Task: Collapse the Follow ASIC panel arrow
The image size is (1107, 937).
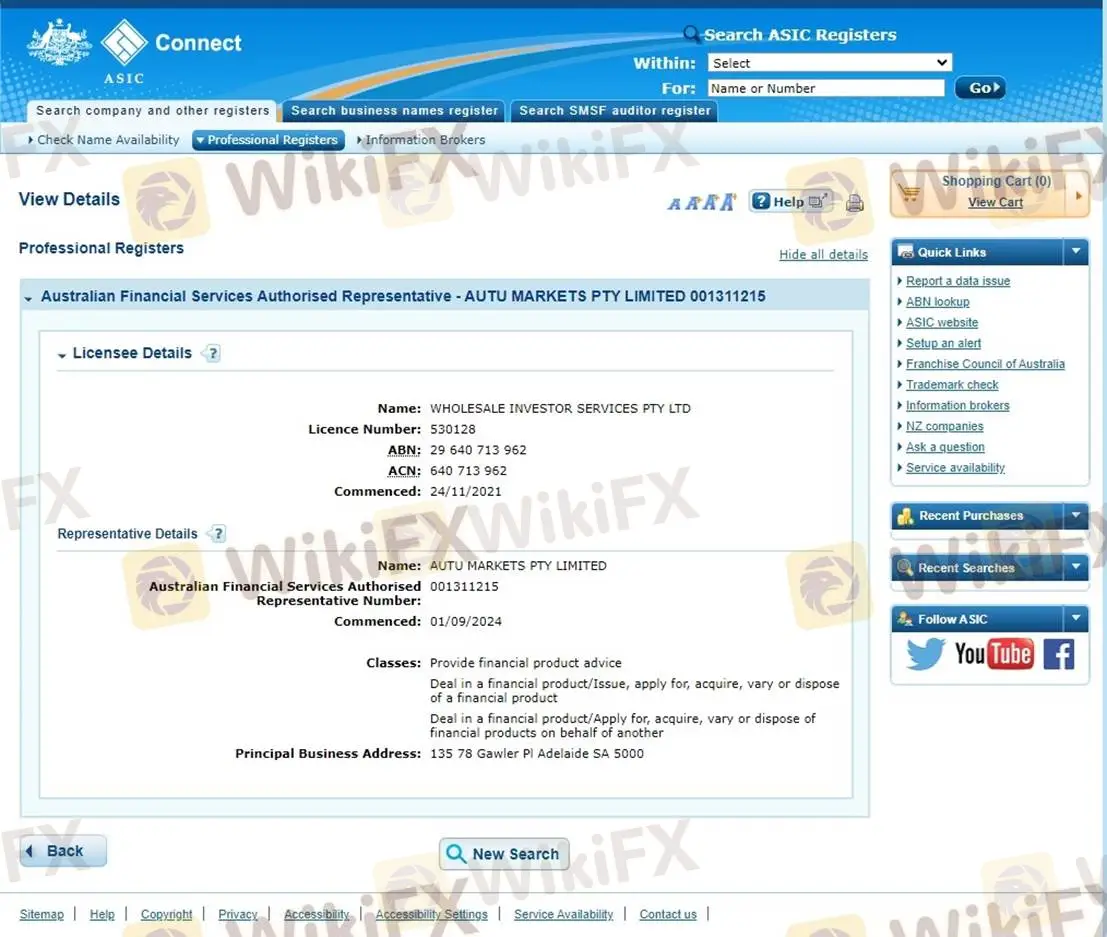Action: [x=1076, y=619]
